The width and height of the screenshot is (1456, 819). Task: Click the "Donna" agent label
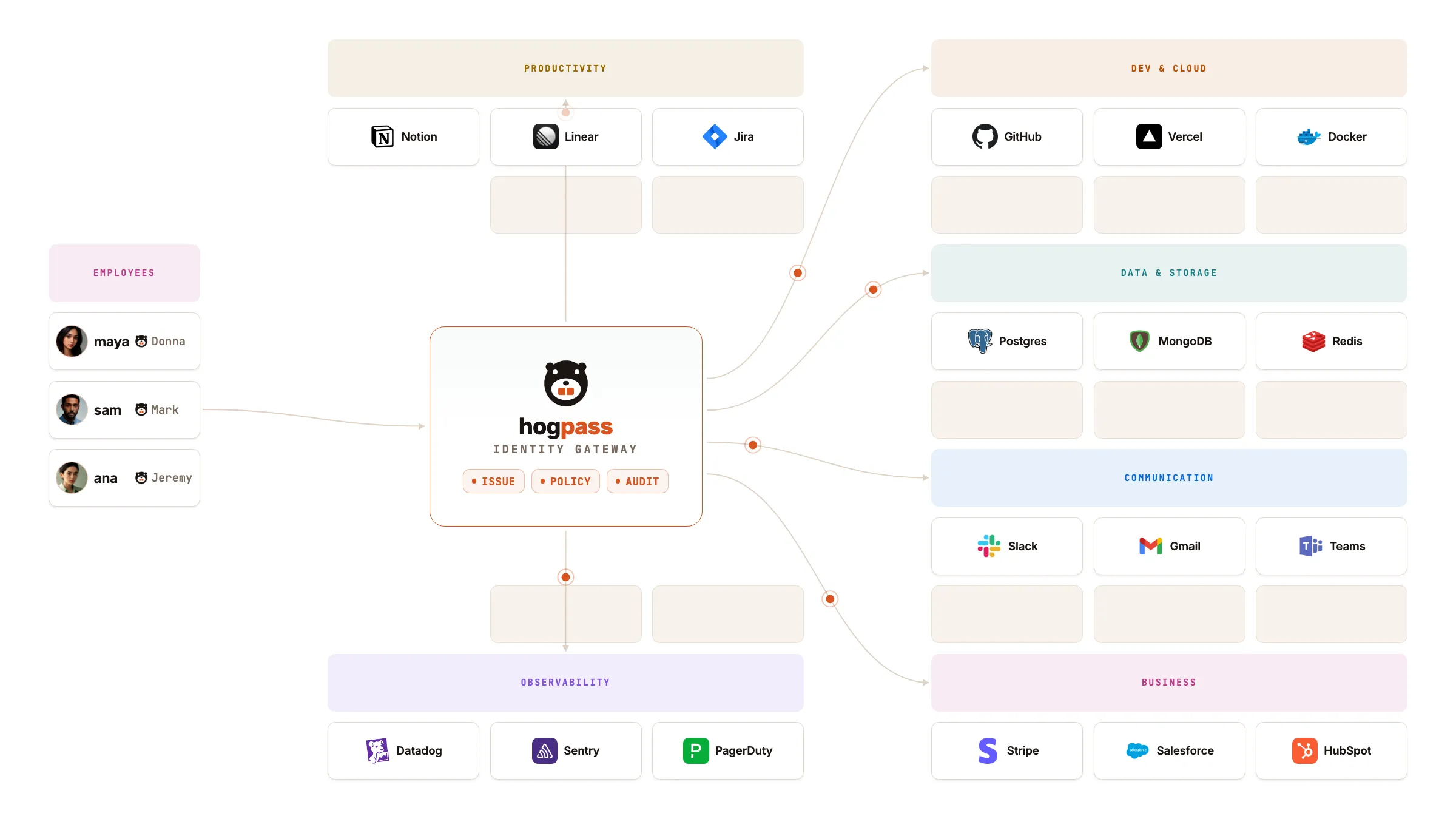click(x=169, y=341)
